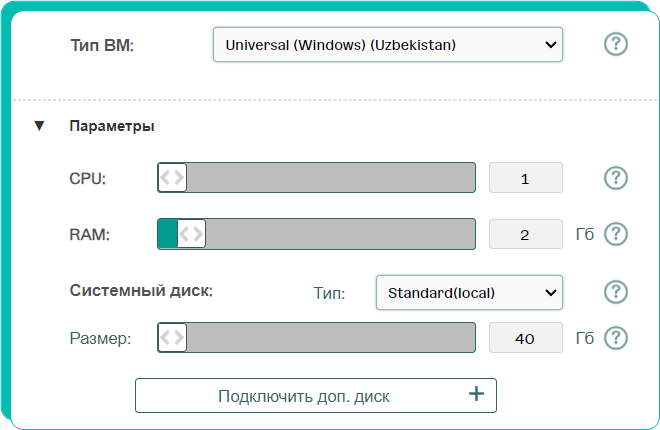Focus the RAM value field showing 2

(525, 234)
